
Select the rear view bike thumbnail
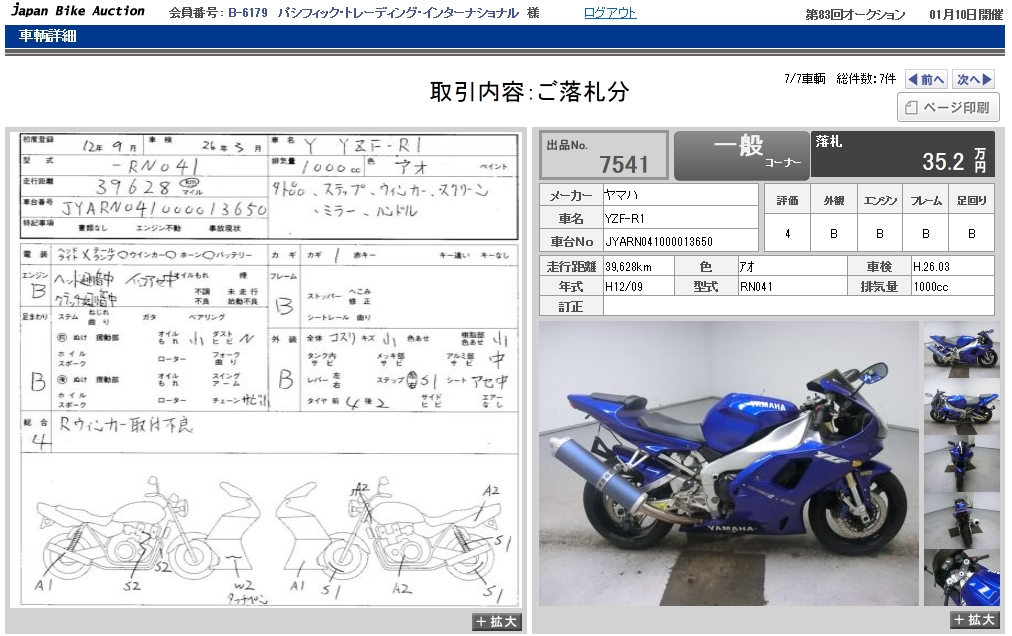962,520
